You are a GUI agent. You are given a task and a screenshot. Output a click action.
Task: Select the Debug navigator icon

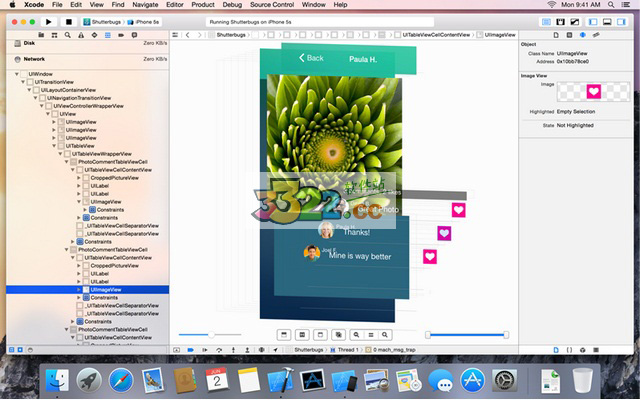point(108,35)
